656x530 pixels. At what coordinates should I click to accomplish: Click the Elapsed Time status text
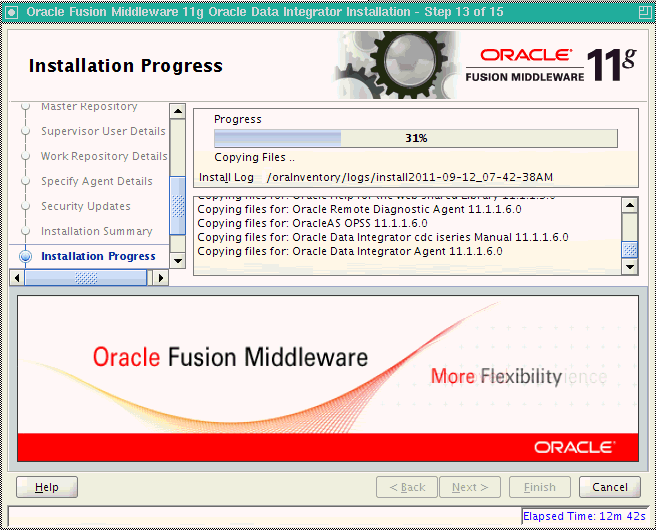point(584,517)
